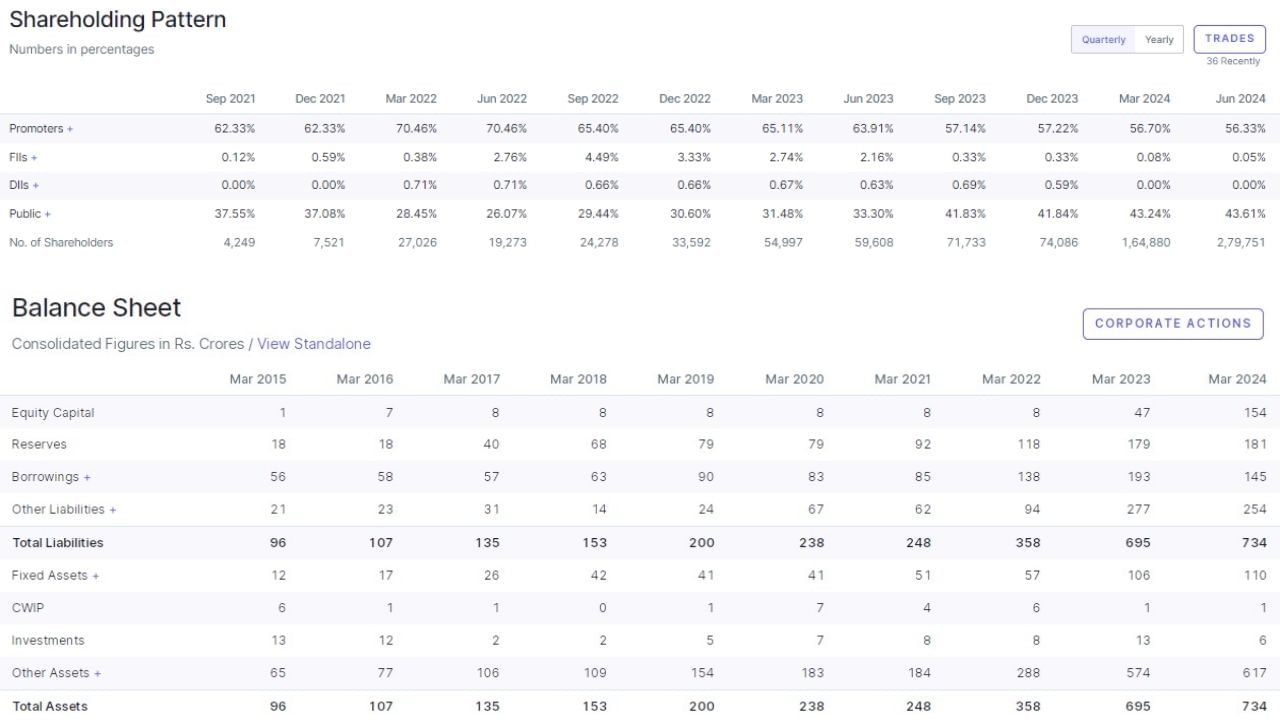Select Borrowings value 138 for Mar 2022
This screenshot has width=1280, height=720.
click(x=1029, y=477)
